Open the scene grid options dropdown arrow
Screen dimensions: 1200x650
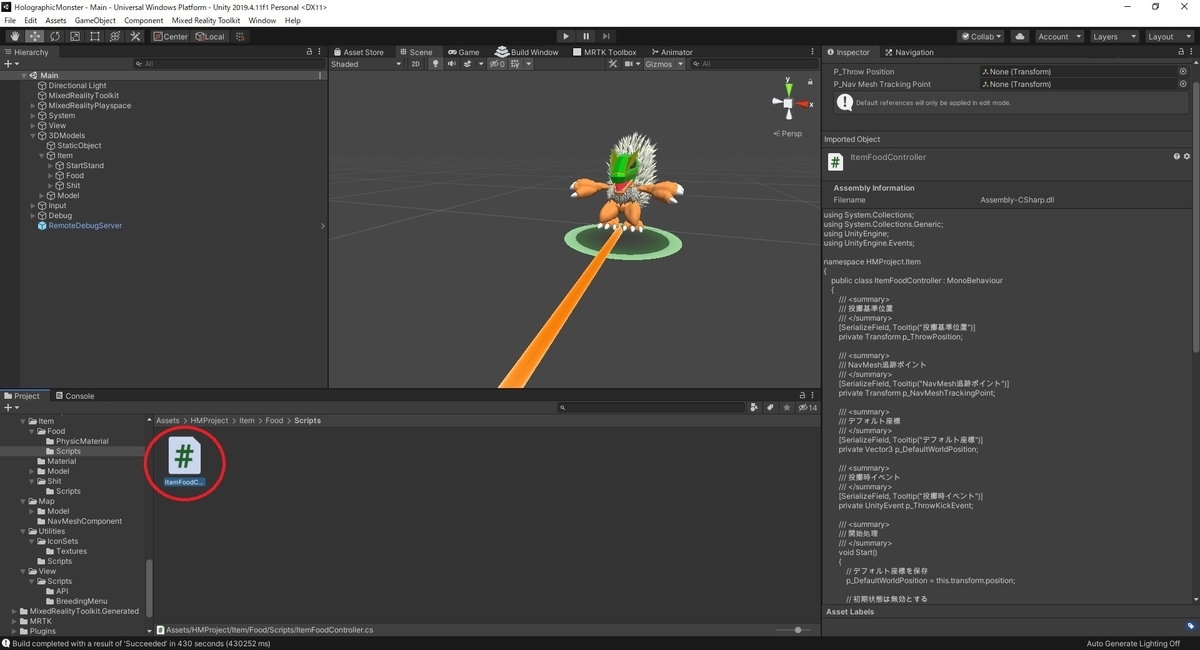click(x=528, y=64)
